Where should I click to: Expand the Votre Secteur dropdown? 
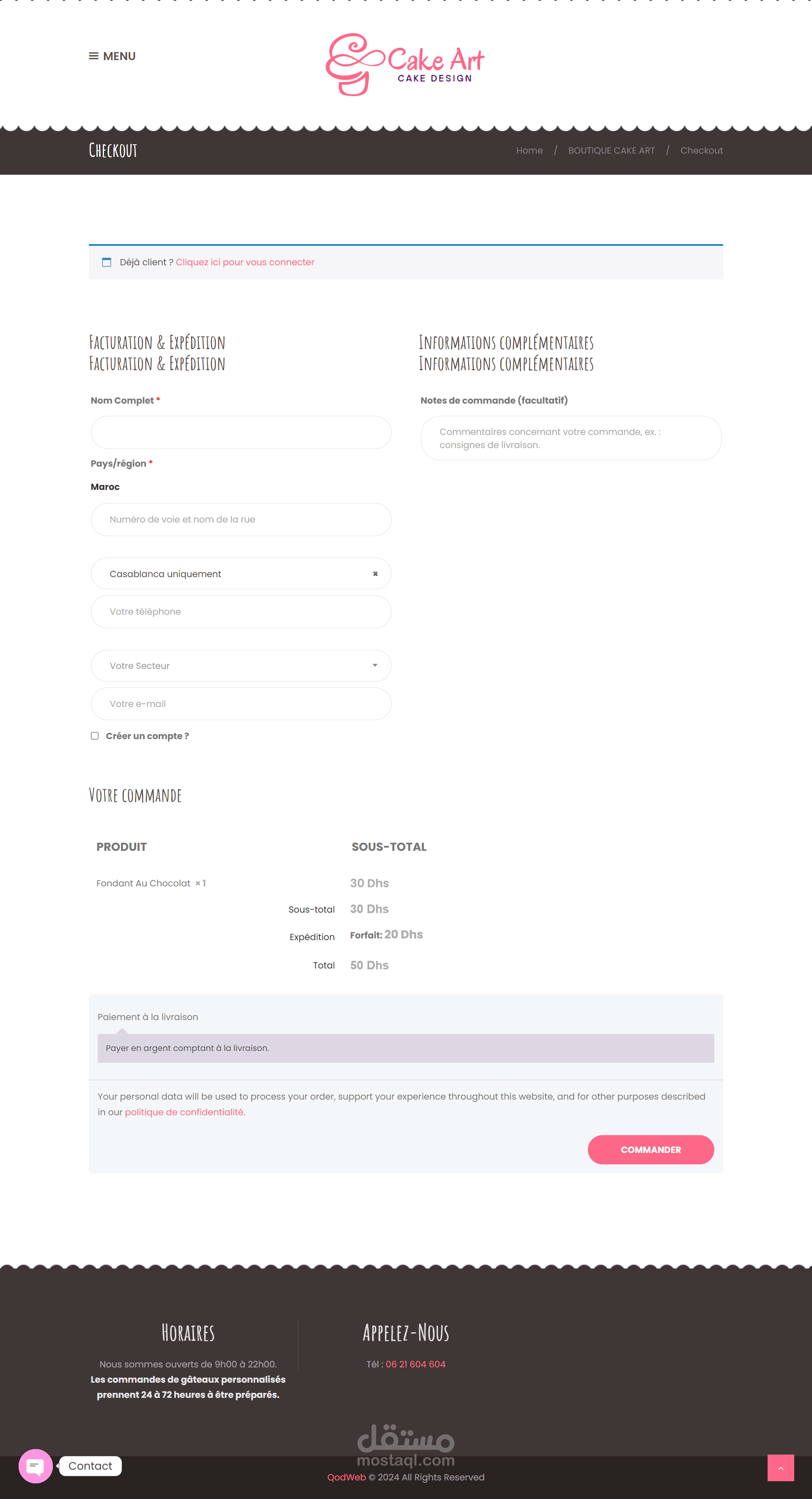click(241, 666)
